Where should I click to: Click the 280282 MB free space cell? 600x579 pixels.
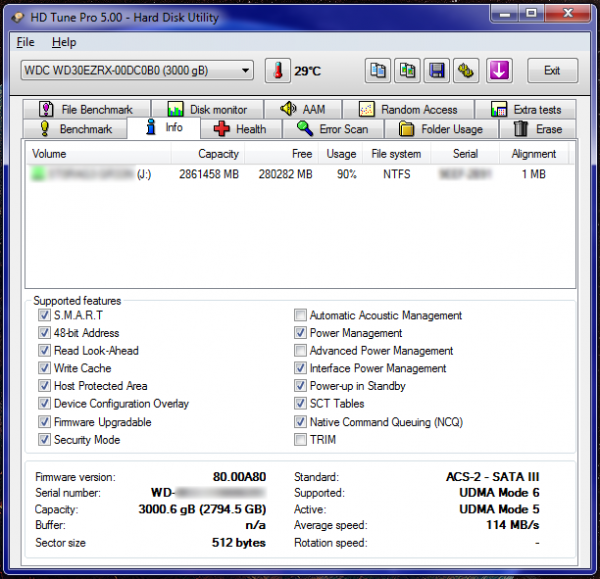[285, 175]
